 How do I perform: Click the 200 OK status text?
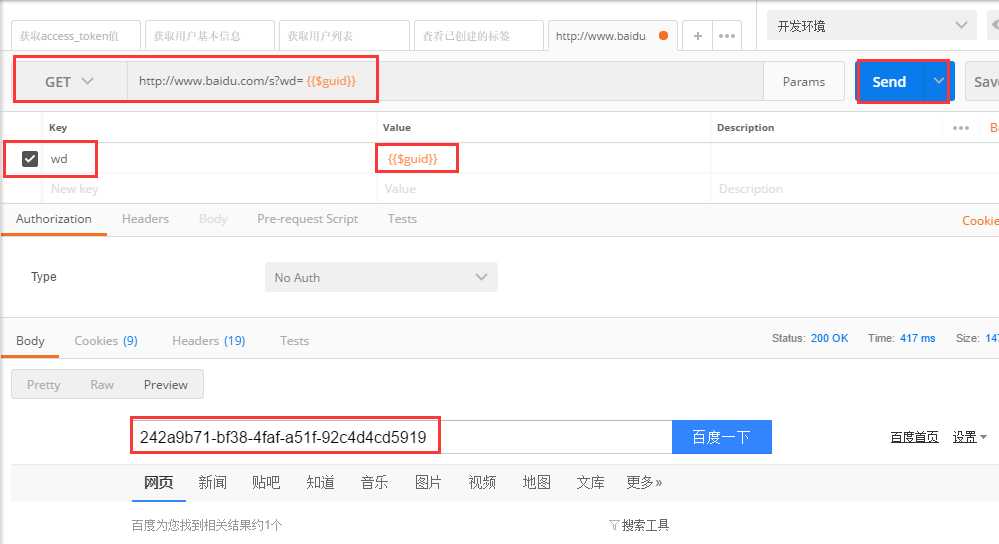[x=829, y=338]
